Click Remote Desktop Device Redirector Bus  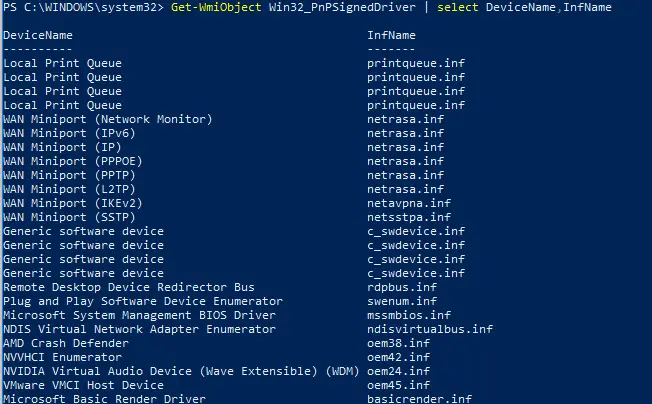[x=129, y=287]
